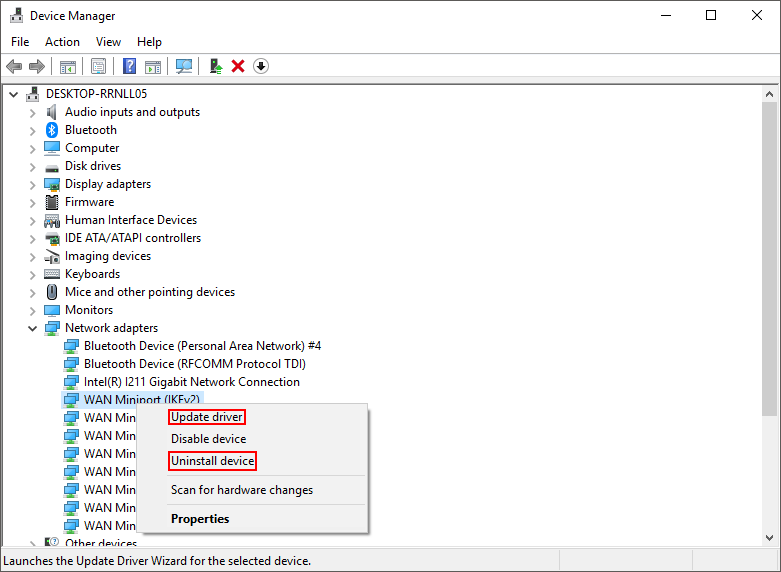Screen dimensions: 781x572
Task: Expand the Disk drives category
Action: click(33, 166)
